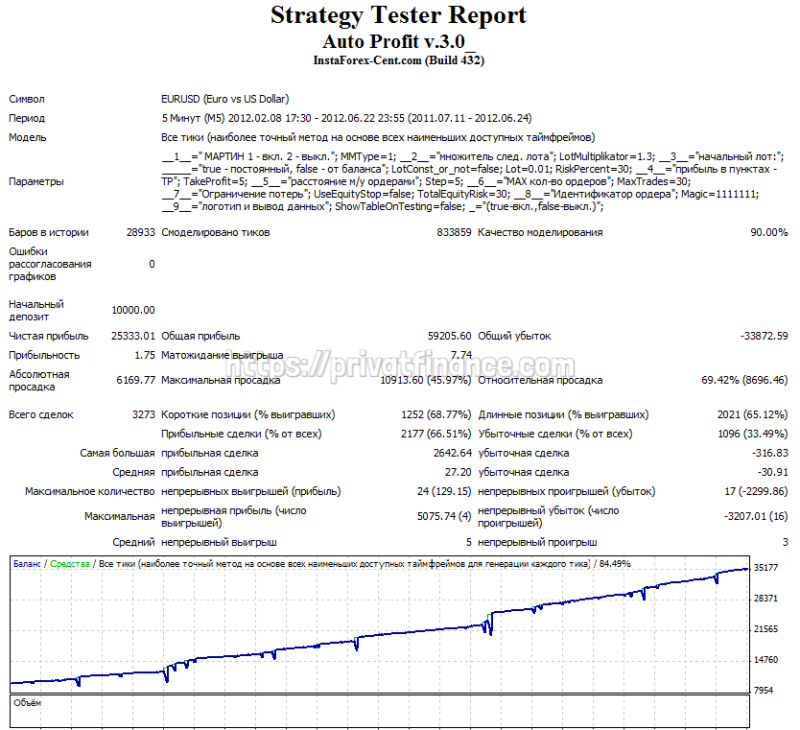Image resolution: width=800 pixels, height=730 pixels.
Task: Click the 'Смоделировано тиков' label
Action: click(x=215, y=233)
